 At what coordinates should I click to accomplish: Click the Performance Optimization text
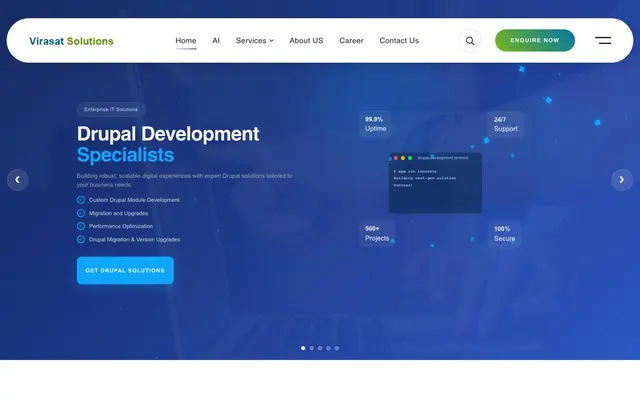pos(121,226)
